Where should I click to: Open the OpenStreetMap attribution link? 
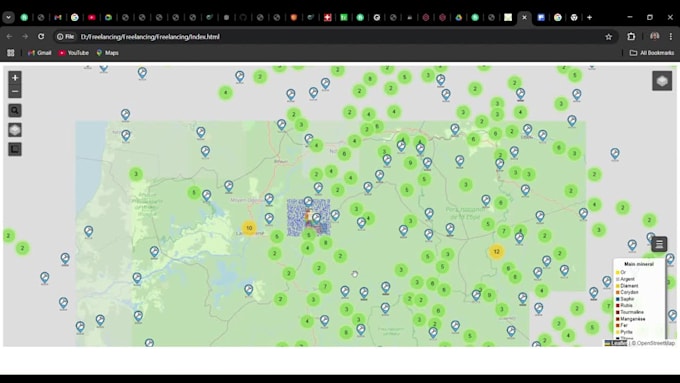tap(656, 343)
